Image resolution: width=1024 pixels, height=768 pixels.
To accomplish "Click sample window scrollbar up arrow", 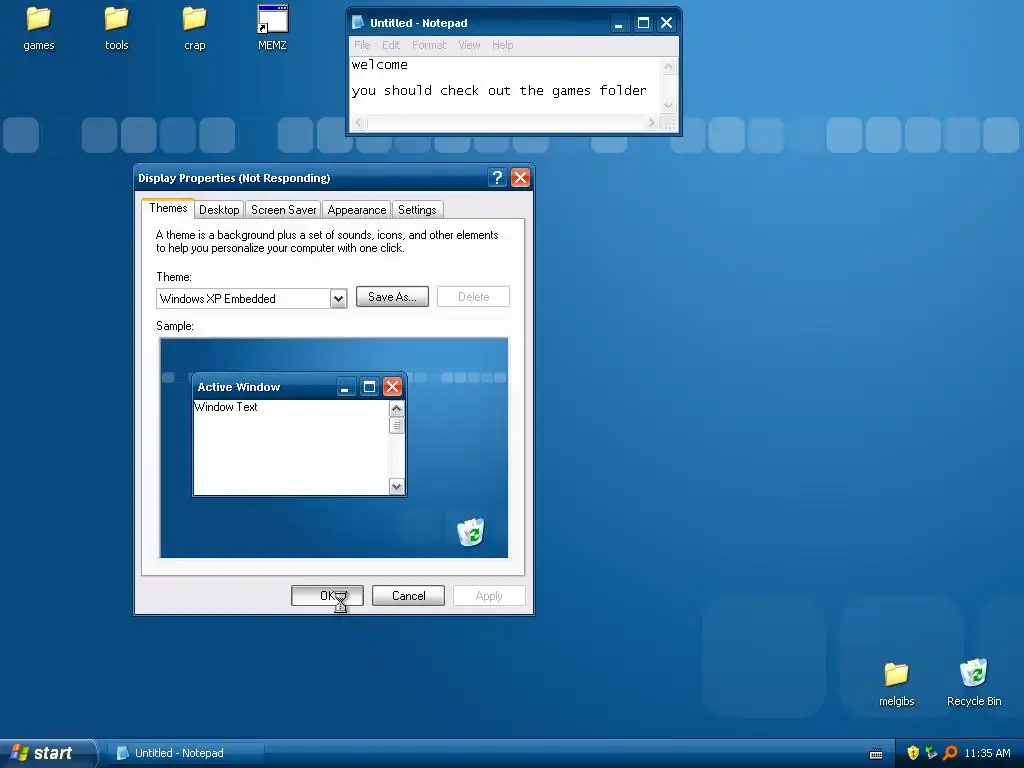I will tap(396, 409).
